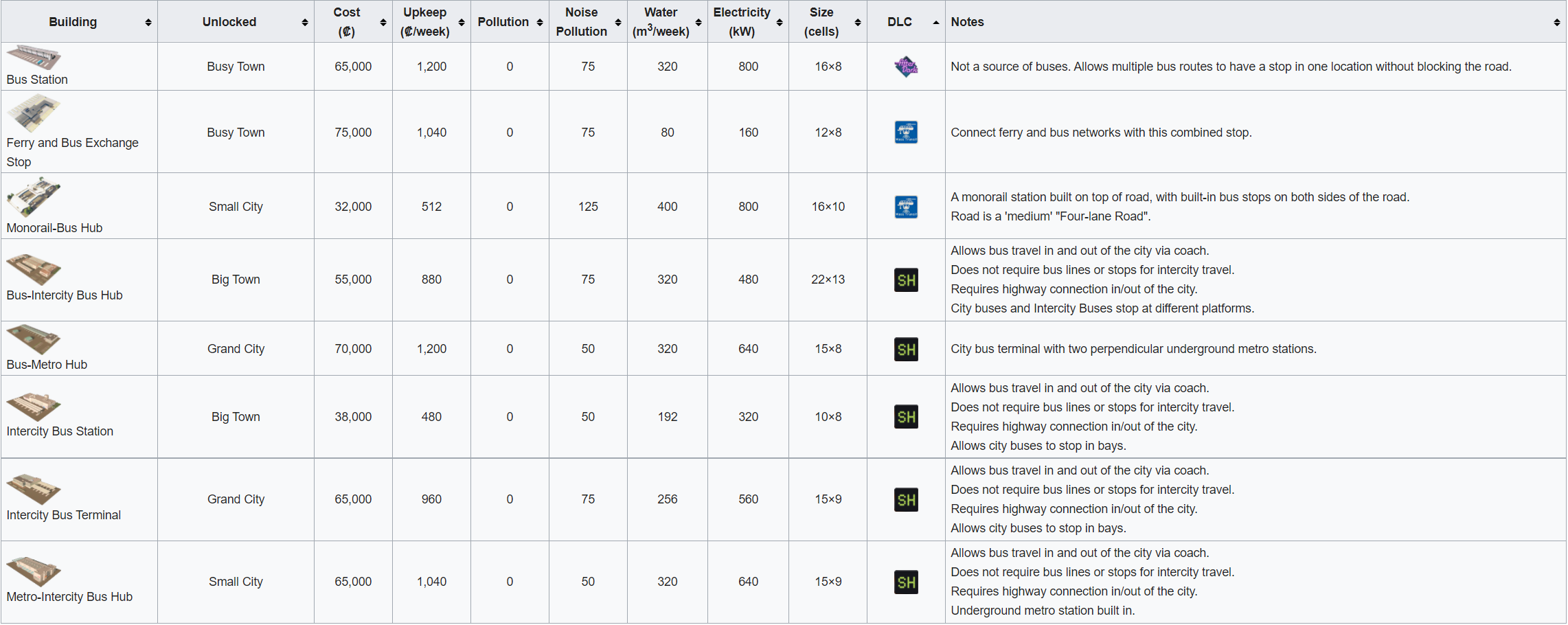Open the Monorail-Bus Hub building image
The height and width of the screenshot is (625, 1568).
click(34, 197)
